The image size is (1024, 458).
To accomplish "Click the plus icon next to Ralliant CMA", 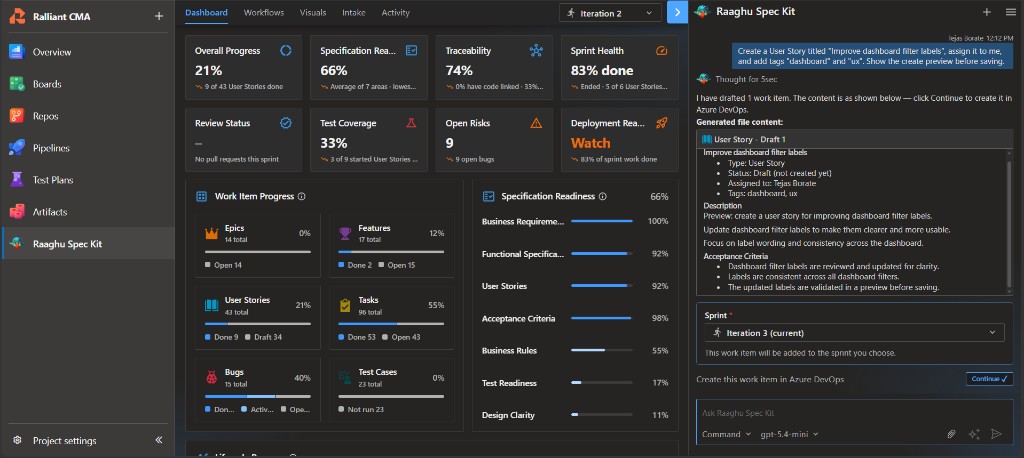I will (159, 16).
